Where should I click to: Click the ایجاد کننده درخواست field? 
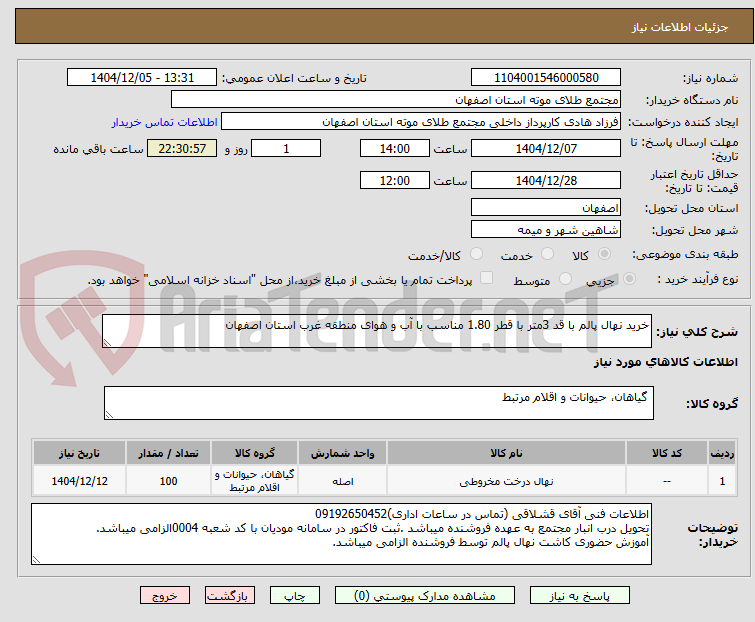[421, 122]
